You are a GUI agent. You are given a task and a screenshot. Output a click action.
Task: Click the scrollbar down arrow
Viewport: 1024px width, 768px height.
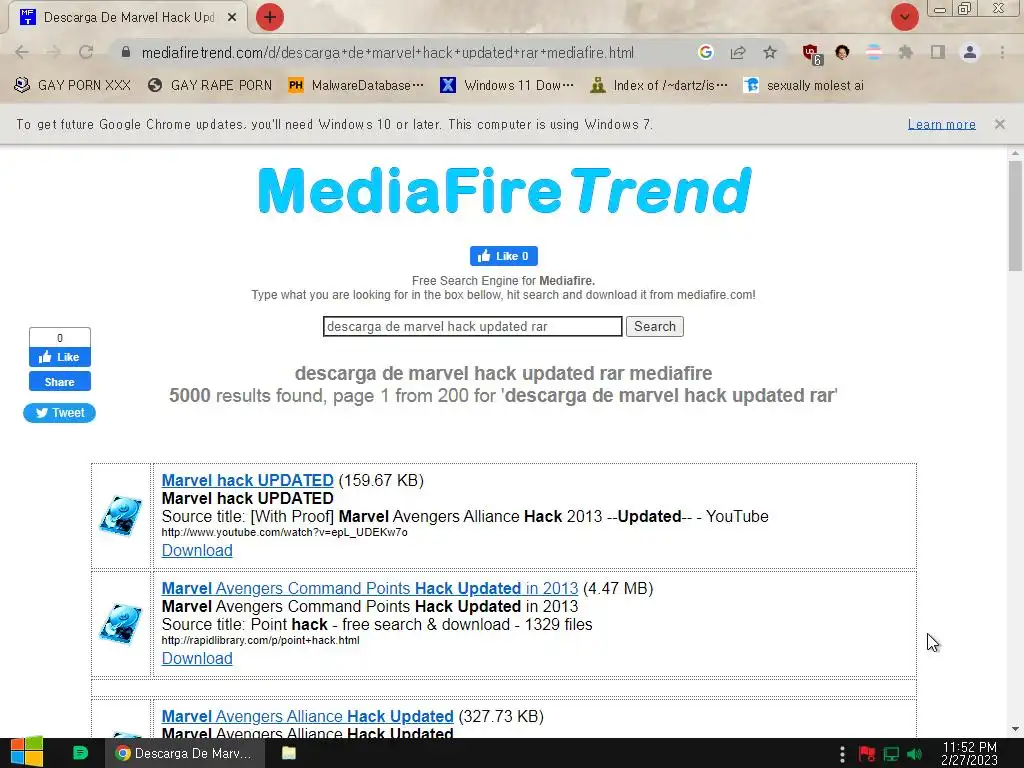point(1015,729)
